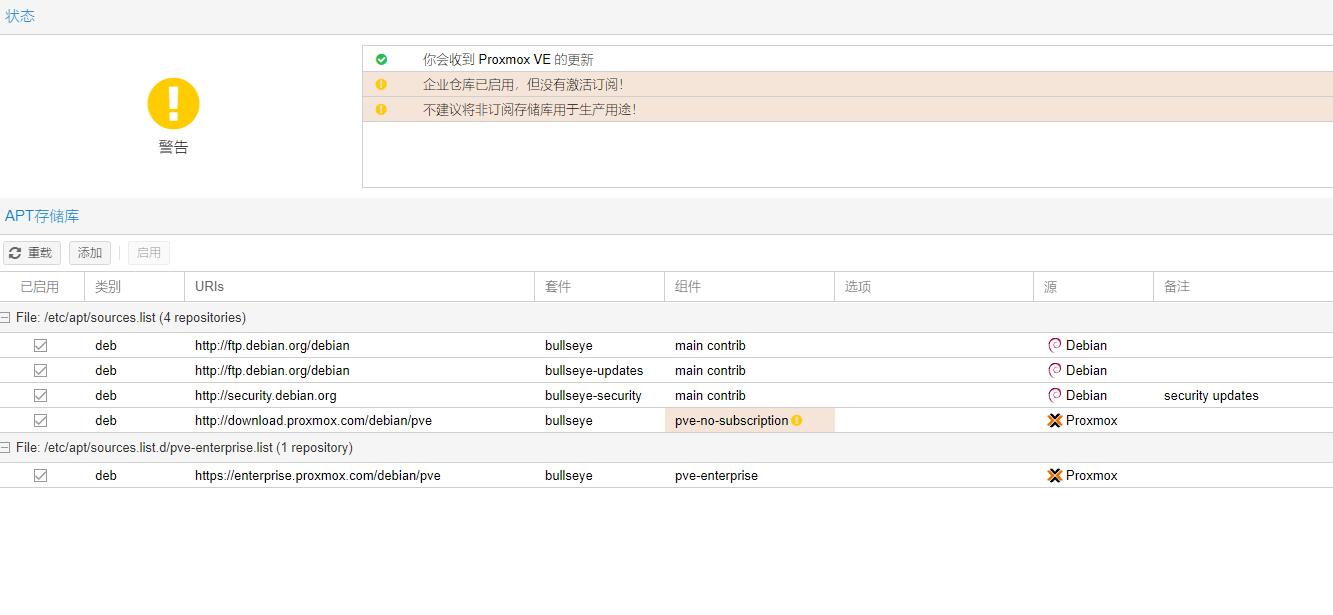
Task: Sort by the 组件 column header
Action: point(749,287)
